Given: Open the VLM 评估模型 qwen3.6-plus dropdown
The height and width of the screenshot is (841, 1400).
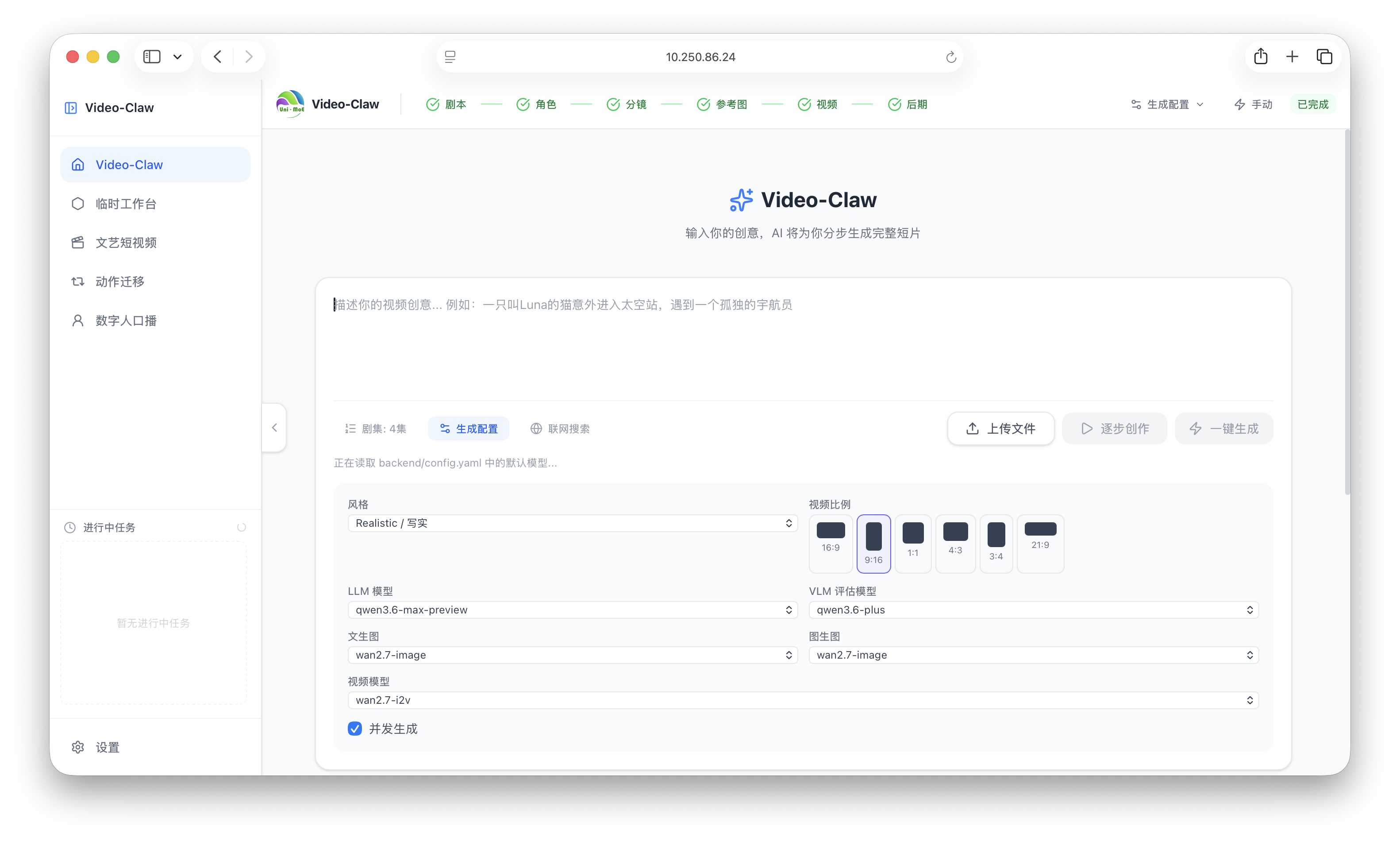Looking at the screenshot, I should pos(1034,610).
